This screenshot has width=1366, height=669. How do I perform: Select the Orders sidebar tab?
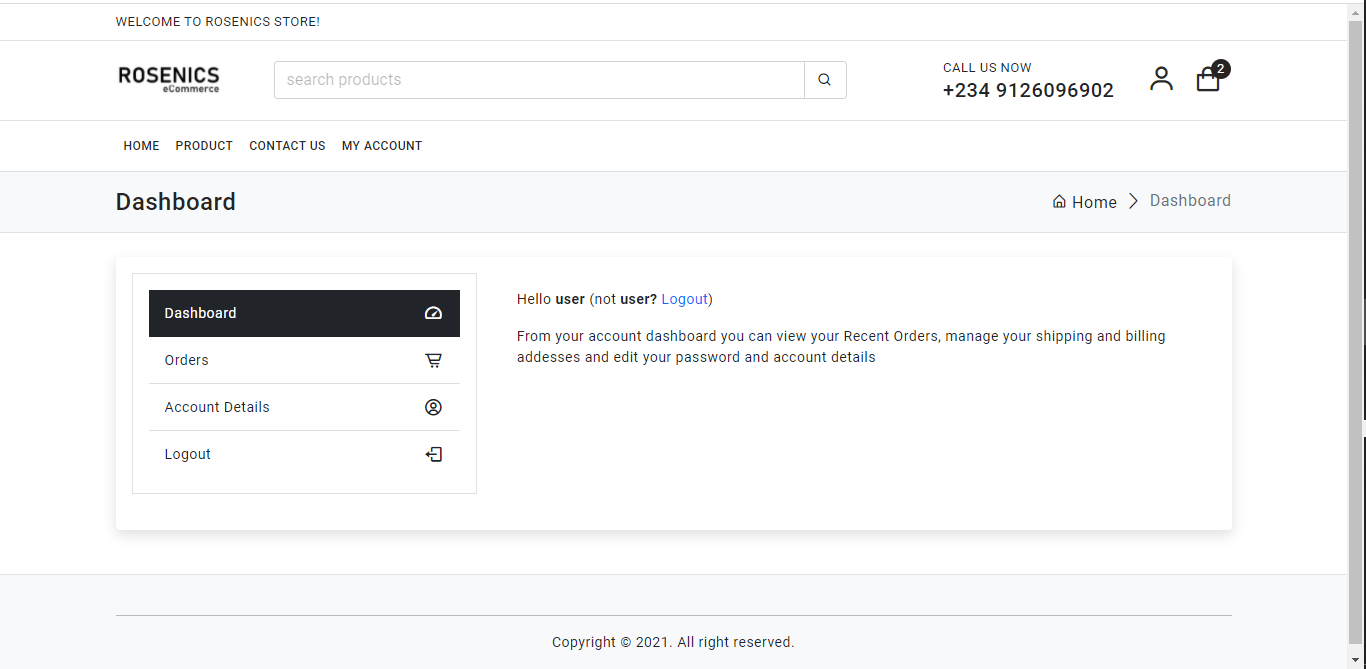tap(304, 360)
